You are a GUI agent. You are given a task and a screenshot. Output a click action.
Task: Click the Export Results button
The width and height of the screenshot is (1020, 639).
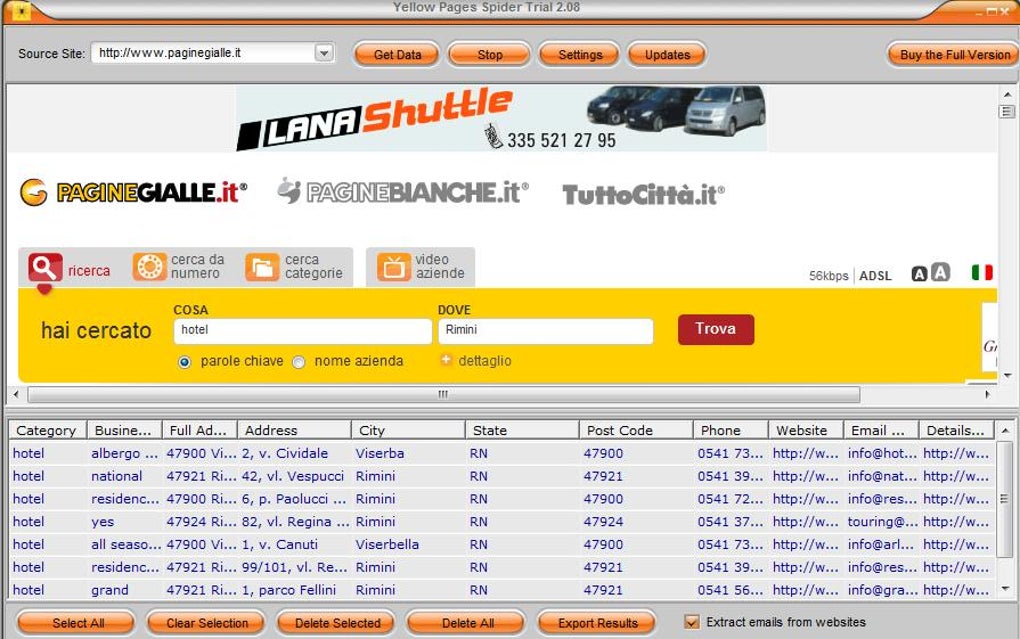pos(597,623)
